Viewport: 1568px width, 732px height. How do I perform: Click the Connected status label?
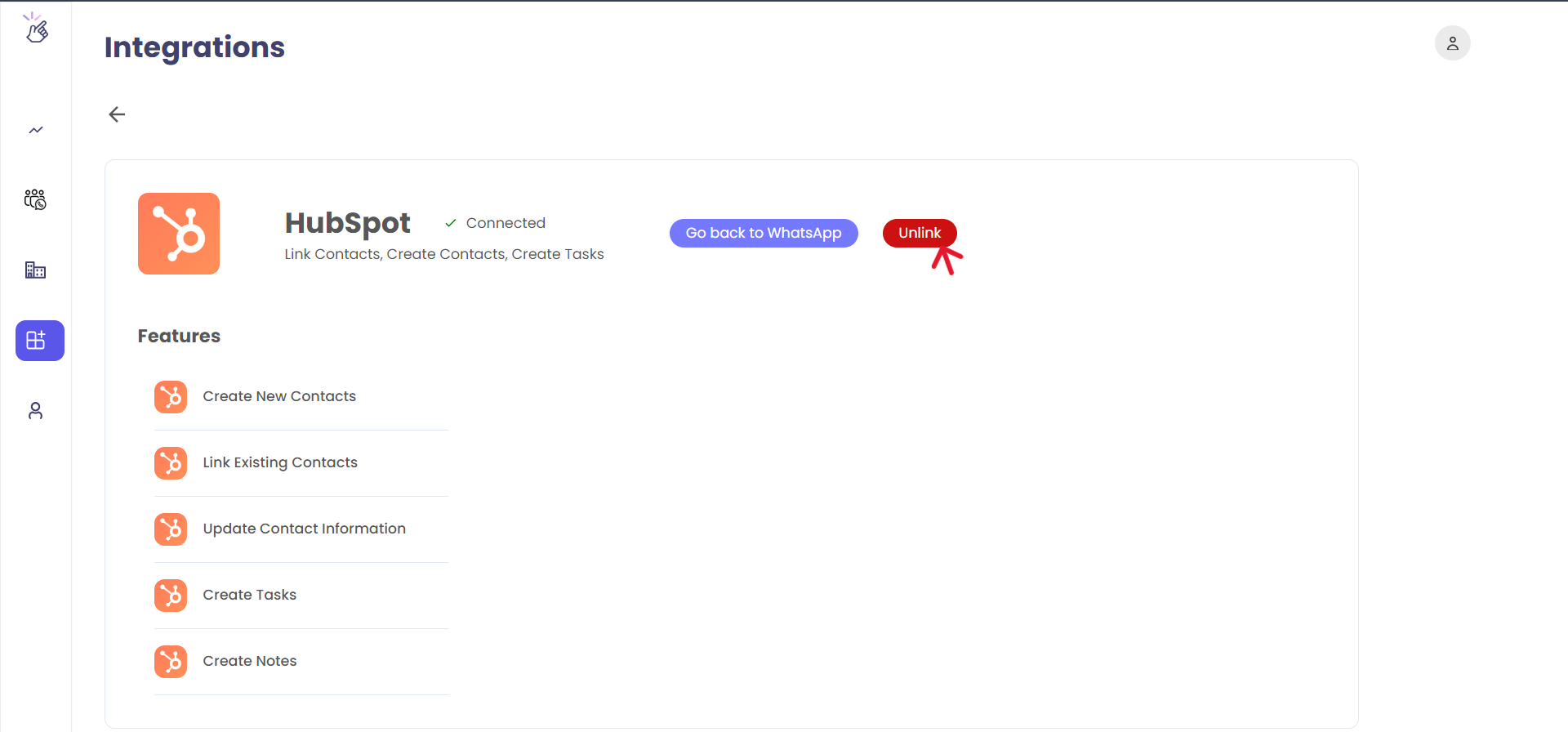coord(506,223)
